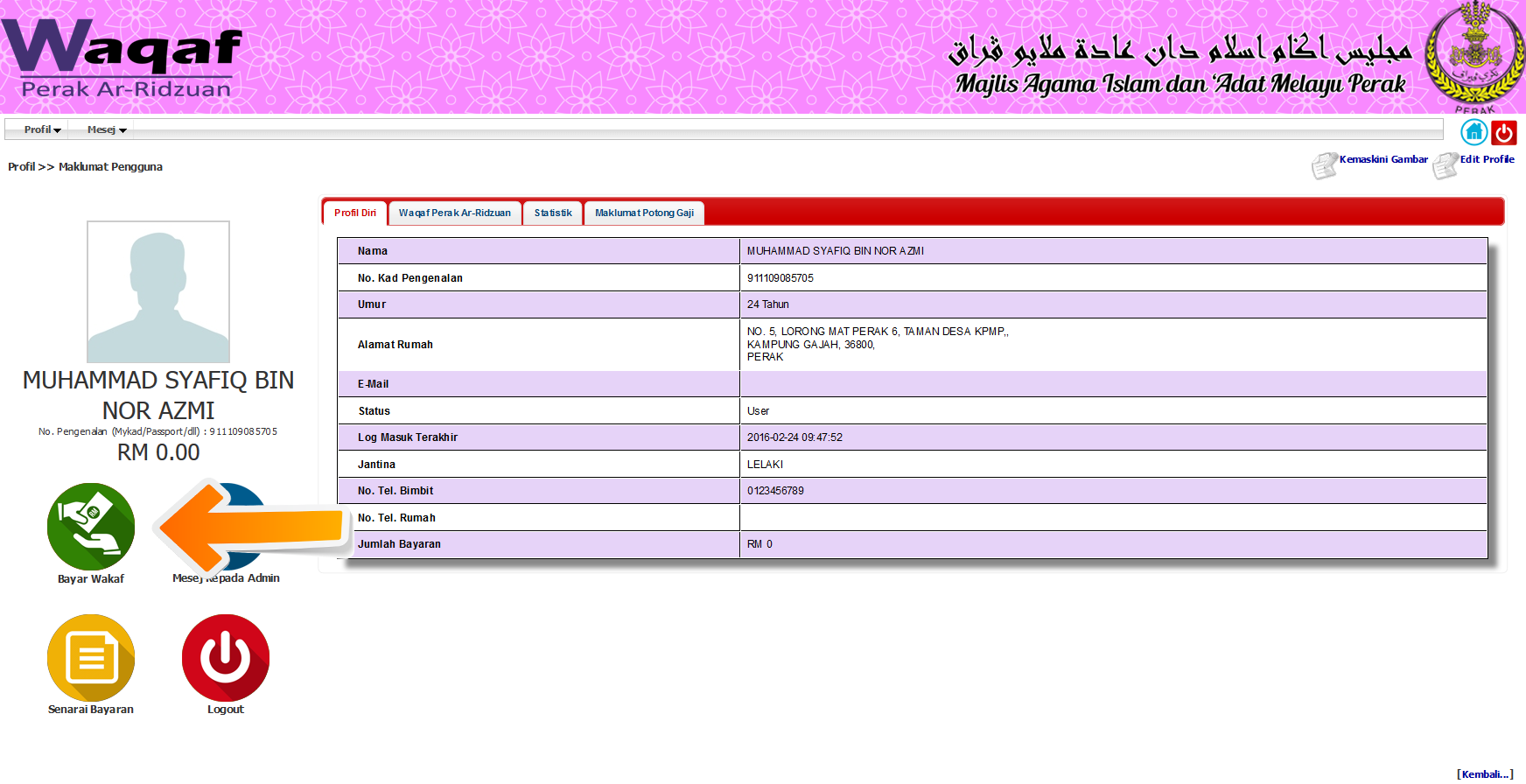Click the Edit Profile link
The height and width of the screenshot is (784, 1526).
pyautogui.click(x=1487, y=159)
